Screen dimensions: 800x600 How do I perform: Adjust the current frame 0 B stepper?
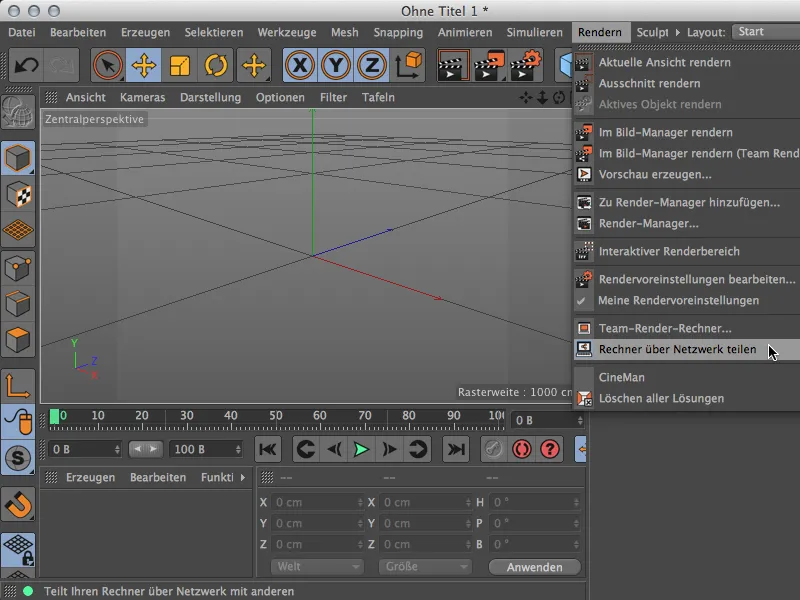click(x=580, y=420)
